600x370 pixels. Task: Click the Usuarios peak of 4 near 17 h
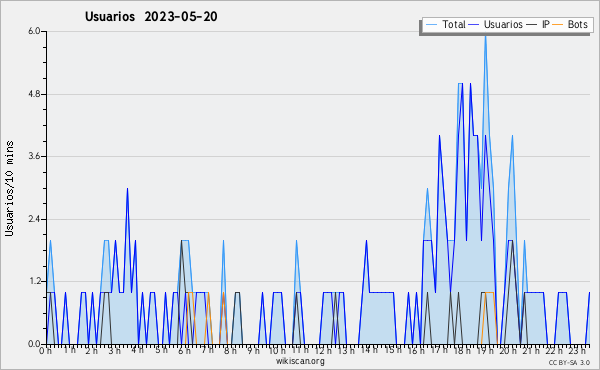(439, 137)
